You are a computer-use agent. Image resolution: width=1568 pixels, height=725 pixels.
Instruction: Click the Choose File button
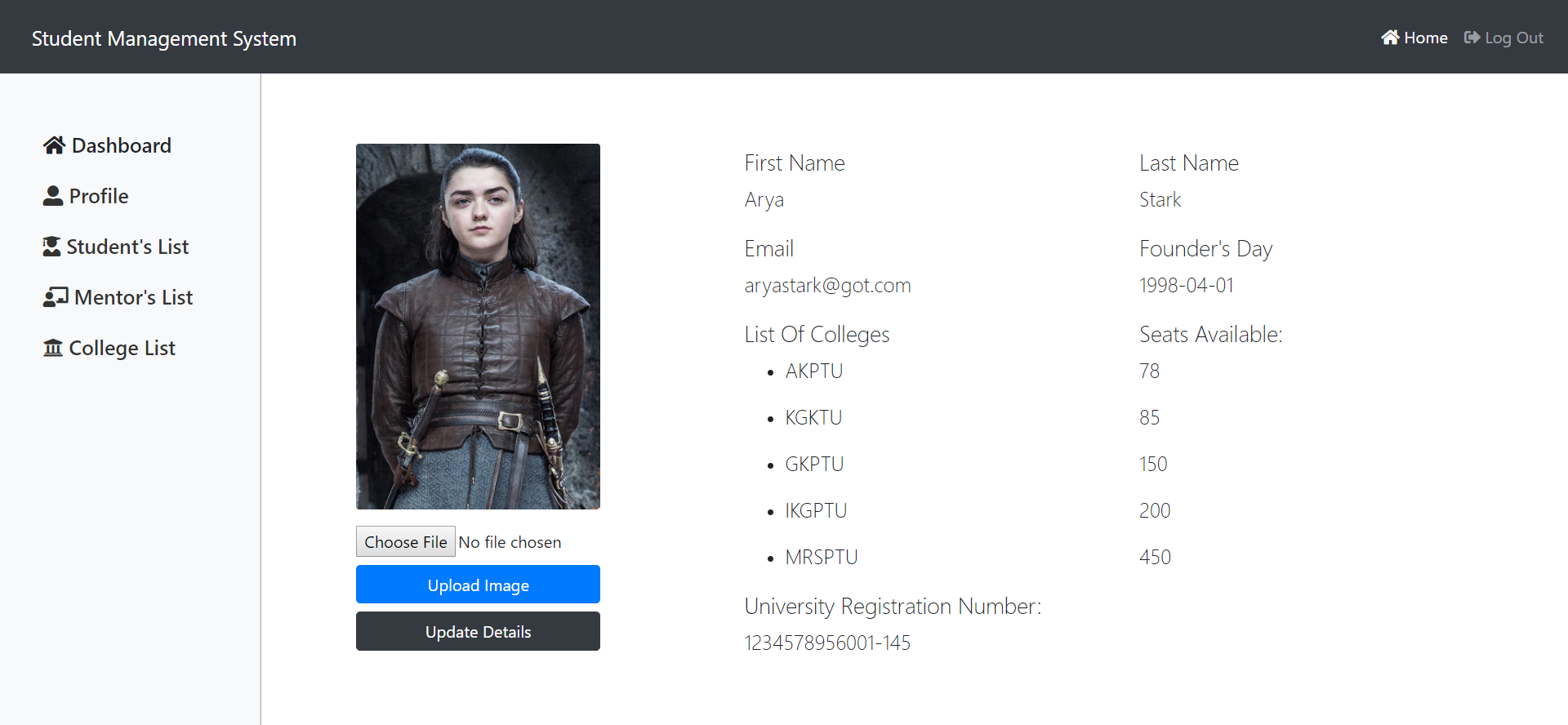pyautogui.click(x=406, y=541)
